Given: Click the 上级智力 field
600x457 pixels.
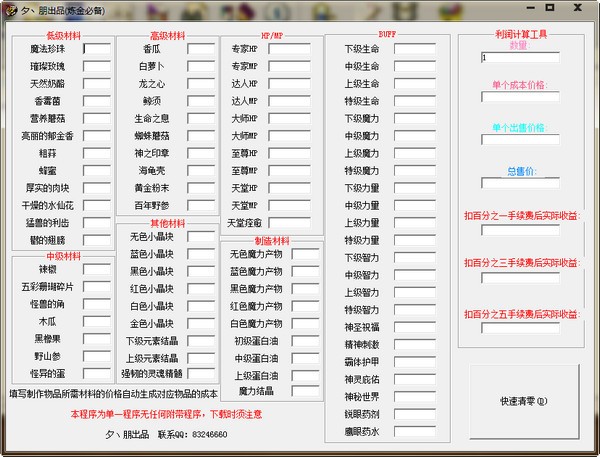Looking at the screenshot, I should point(415,292).
